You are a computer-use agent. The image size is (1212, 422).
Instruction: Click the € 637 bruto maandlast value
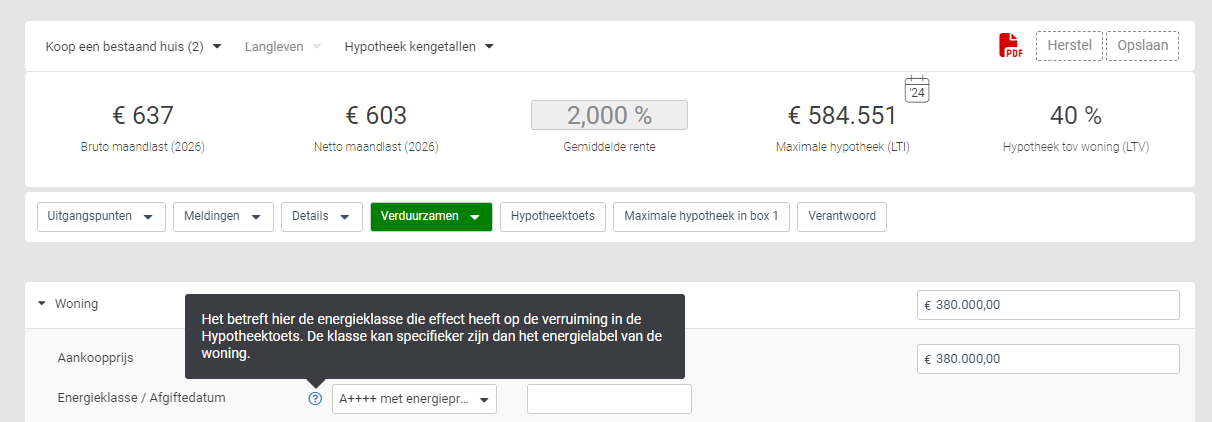tap(143, 116)
